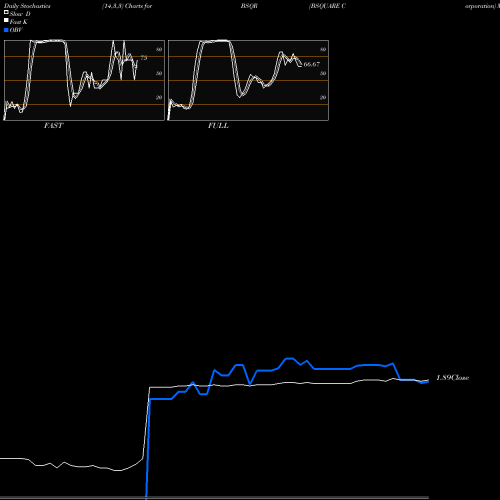Screen dimensions: 500x500
Task: Open the FULL stochastic chart panel
Action: [248, 80]
